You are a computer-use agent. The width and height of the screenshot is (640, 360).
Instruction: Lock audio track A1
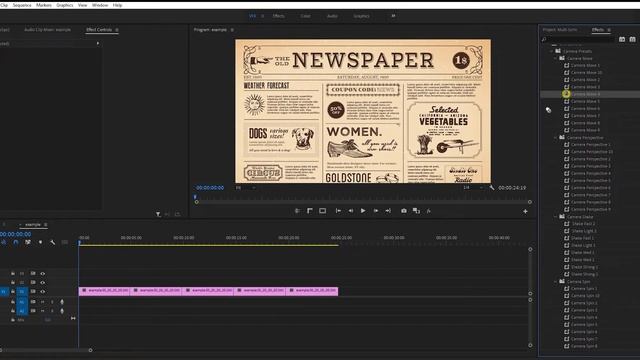(x=13, y=302)
